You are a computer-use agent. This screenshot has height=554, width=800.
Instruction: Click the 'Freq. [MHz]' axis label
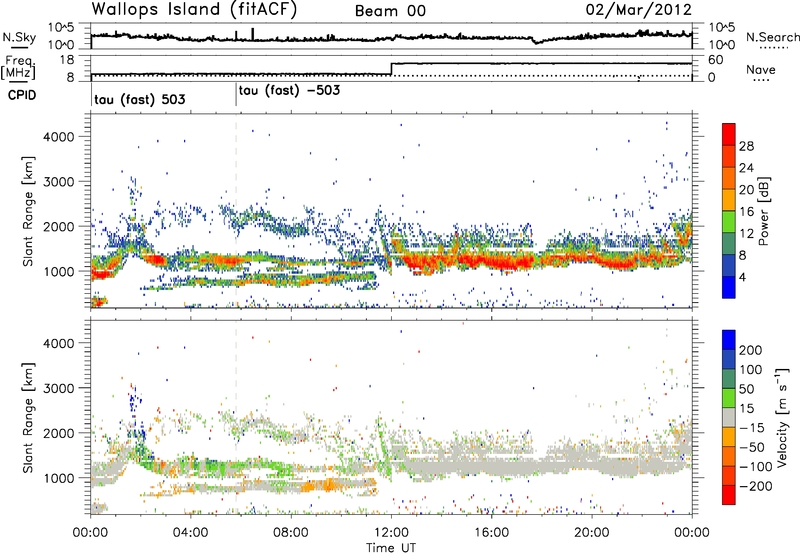pyautogui.click(x=18, y=67)
